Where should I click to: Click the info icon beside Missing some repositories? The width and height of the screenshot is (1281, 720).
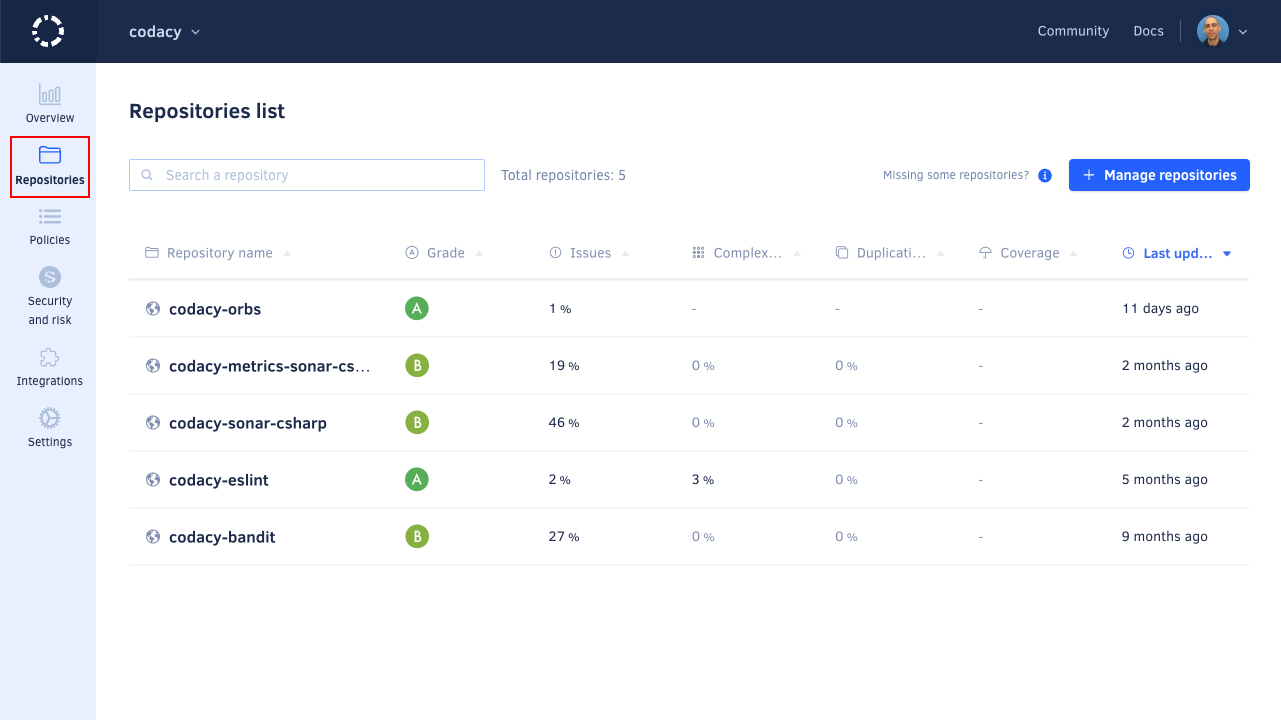(1045, 175)
